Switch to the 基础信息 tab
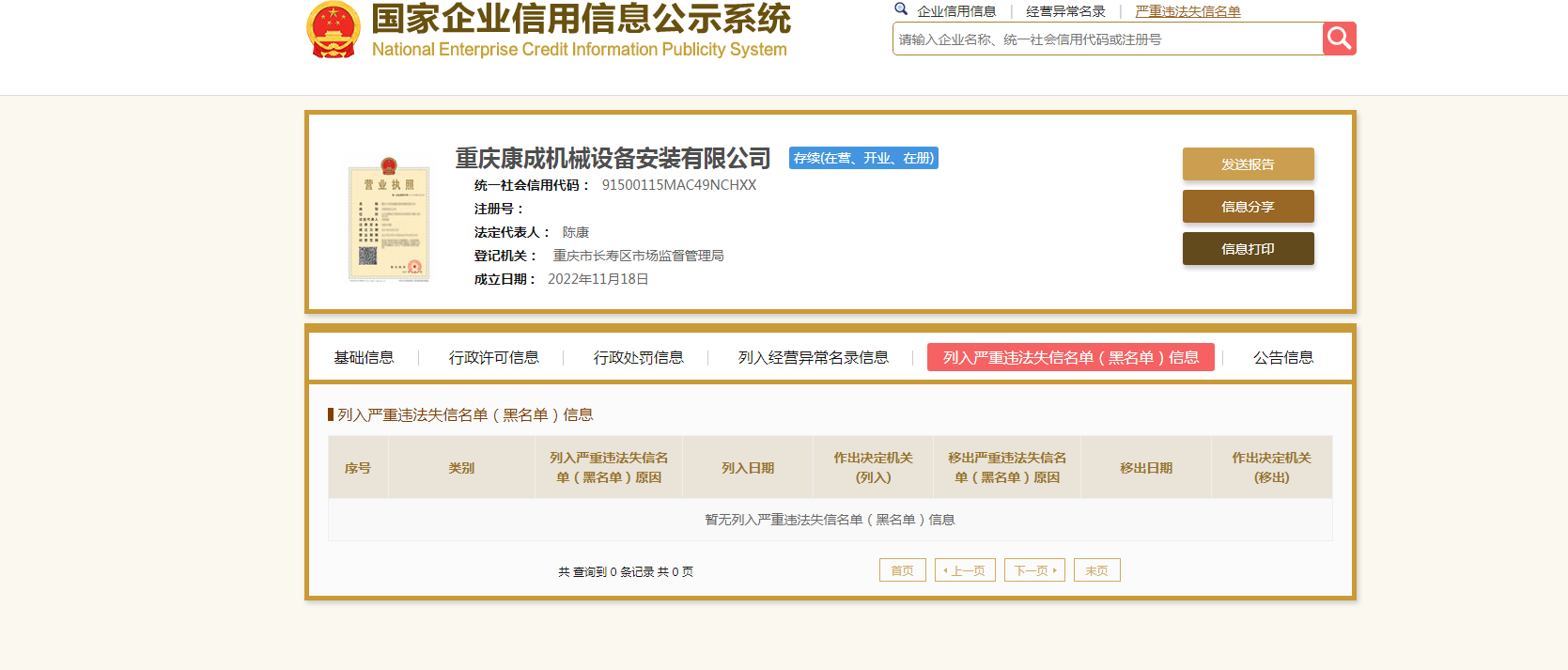This screenshot has height=670, width=1568. point(364,357)
